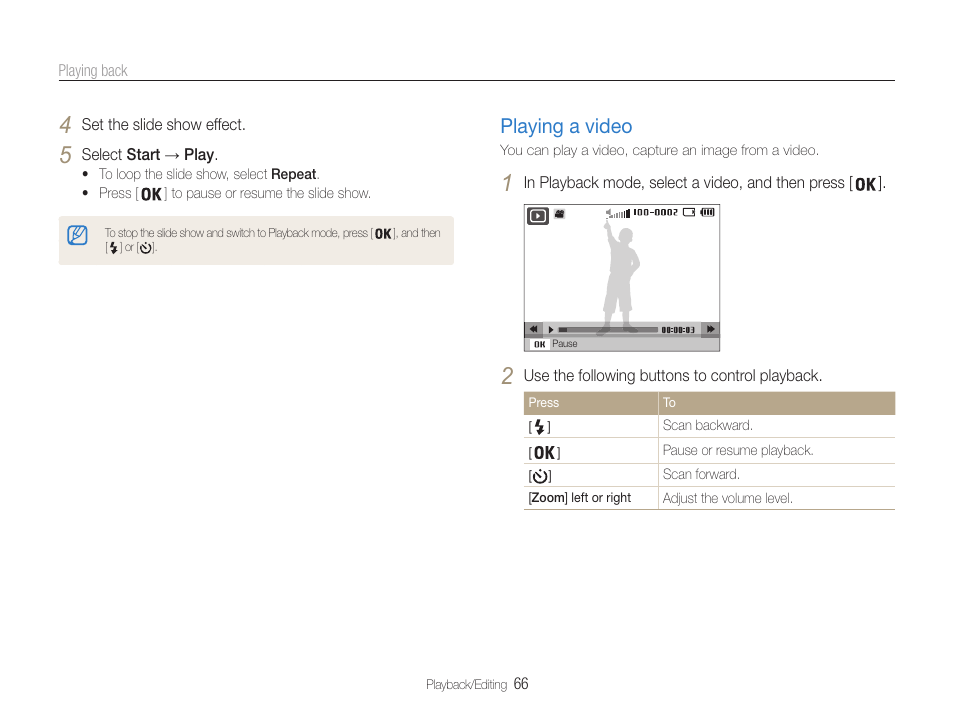Screen dimensions: 954x720
Task: Click the OK icon in step 1 text
Action: click(x=866, y=184)
